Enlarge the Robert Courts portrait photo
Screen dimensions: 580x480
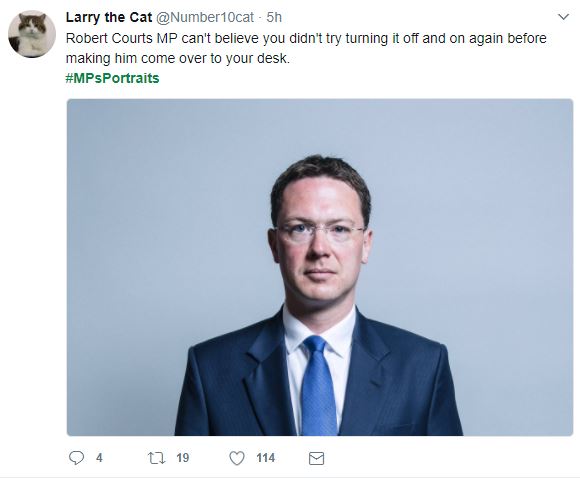point(320,267)
